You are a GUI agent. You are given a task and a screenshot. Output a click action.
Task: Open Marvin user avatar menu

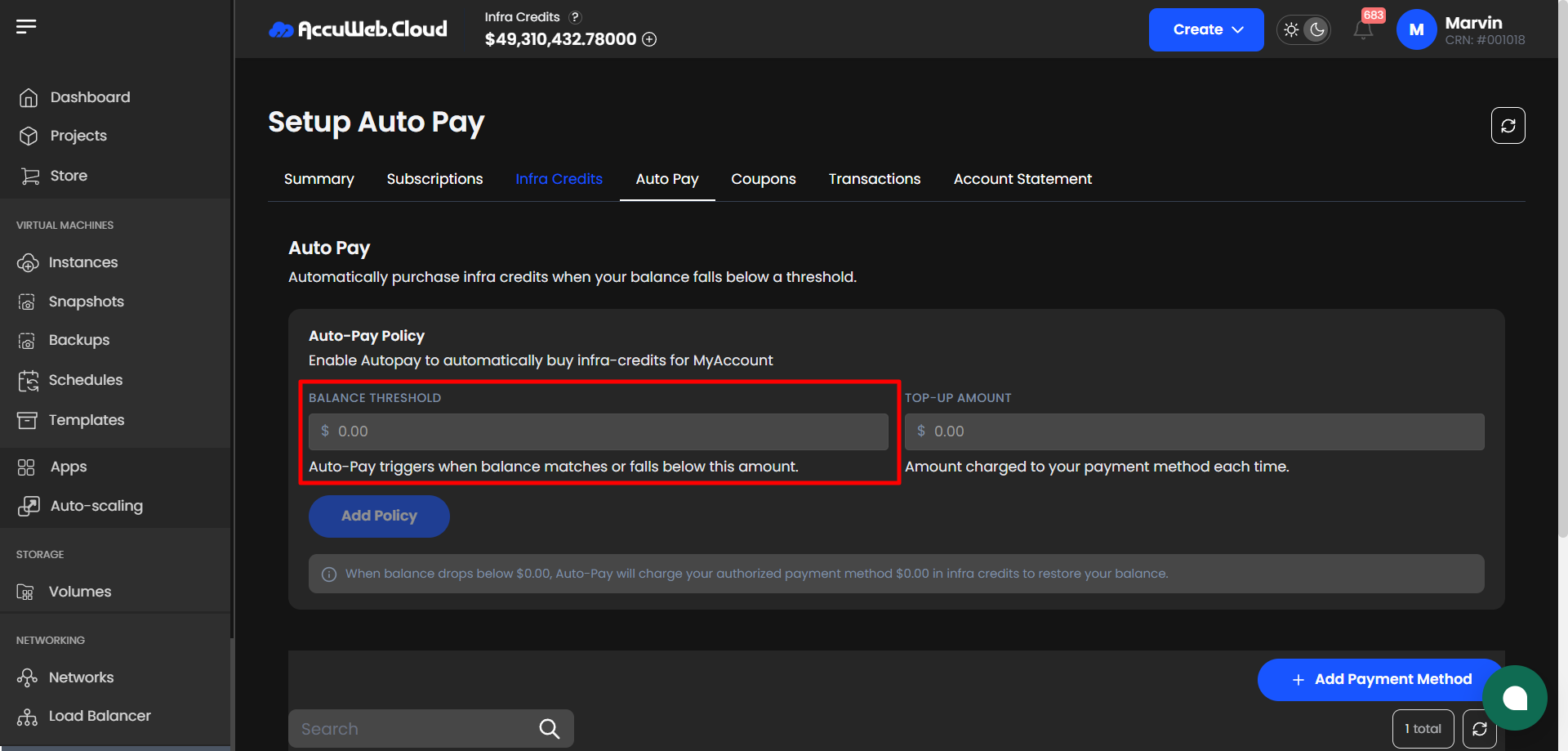coord(1416,29)
